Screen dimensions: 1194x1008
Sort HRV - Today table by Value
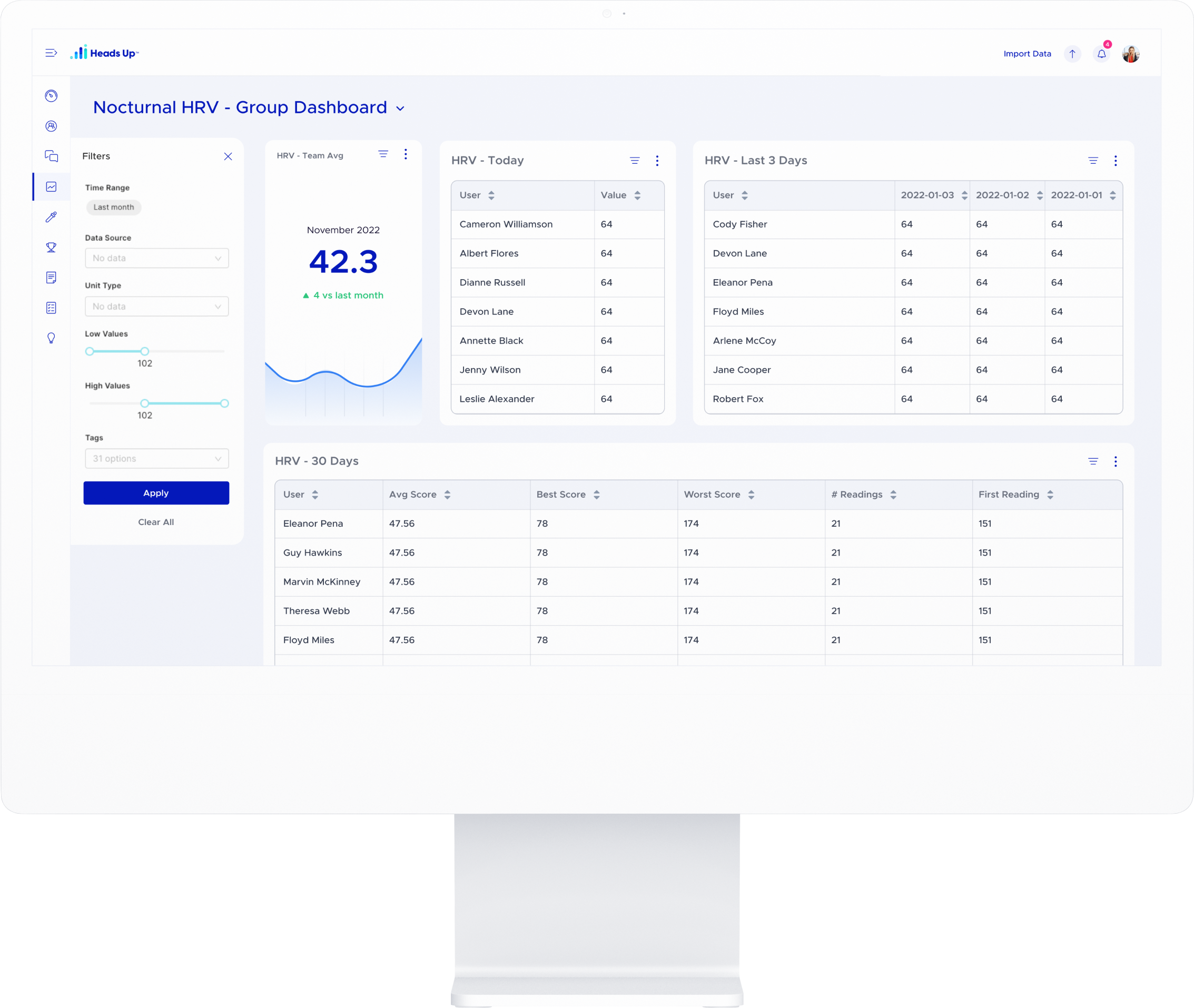[x=637, y=195]
